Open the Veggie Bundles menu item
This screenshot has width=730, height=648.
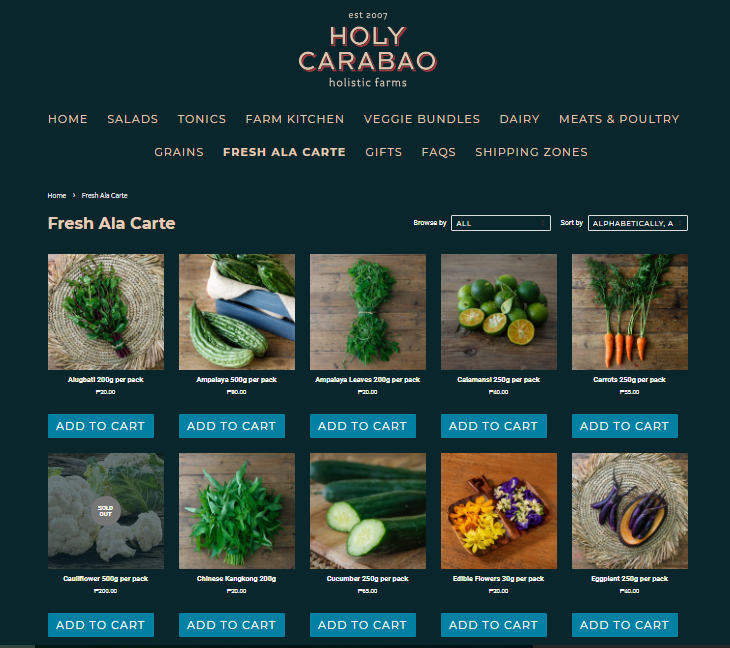point(422,119)
